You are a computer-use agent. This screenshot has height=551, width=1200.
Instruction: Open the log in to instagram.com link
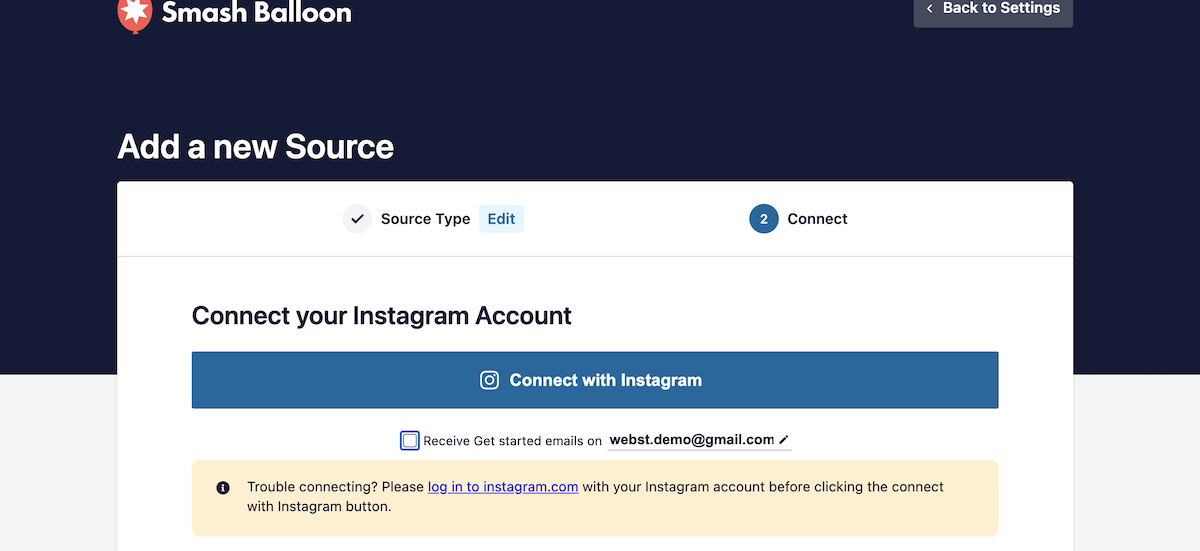(503, 487)
